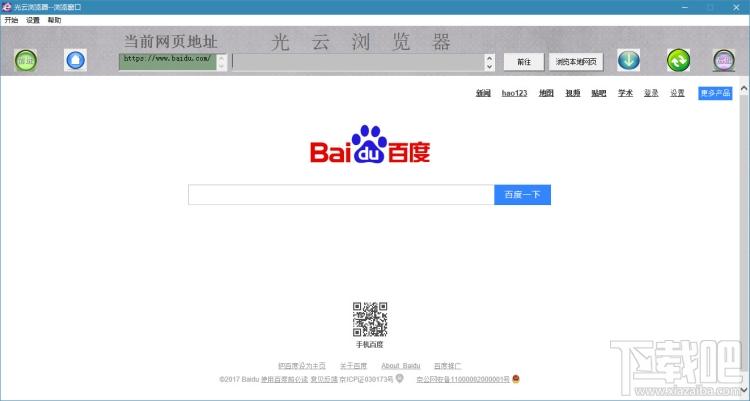Click the green refresh icon
The image size is (750, 401).
tap(678, 60)
